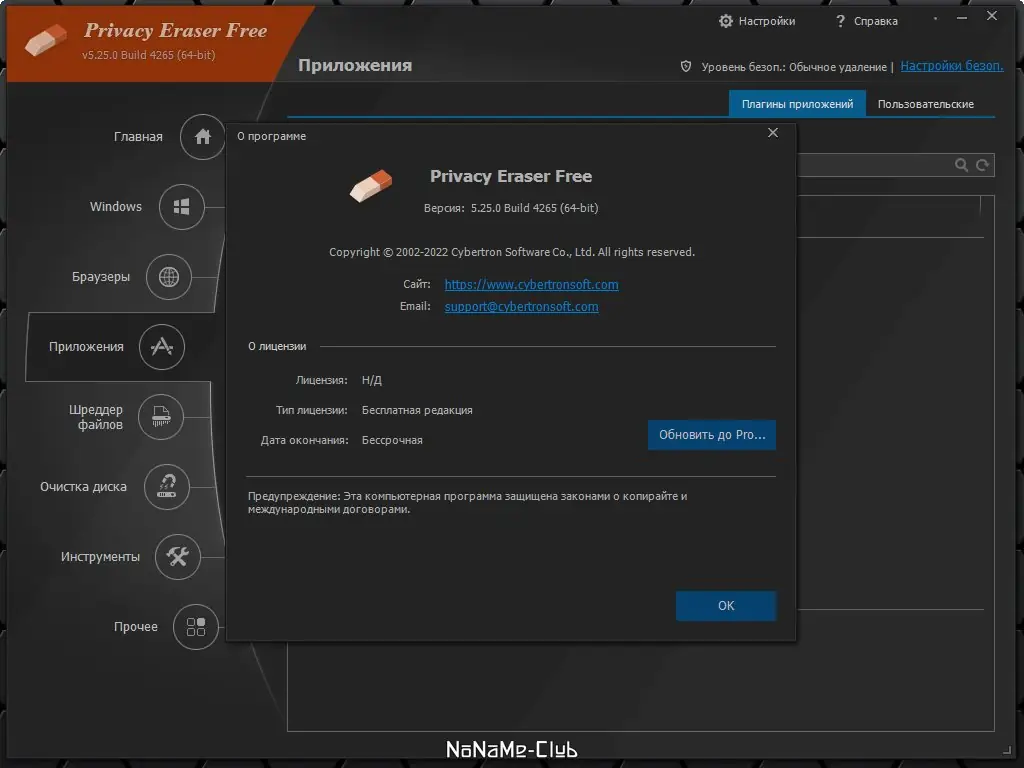Select the Главная menu label
The height and width of the screenshot is (768, 1024).
(x=138, y=136)
